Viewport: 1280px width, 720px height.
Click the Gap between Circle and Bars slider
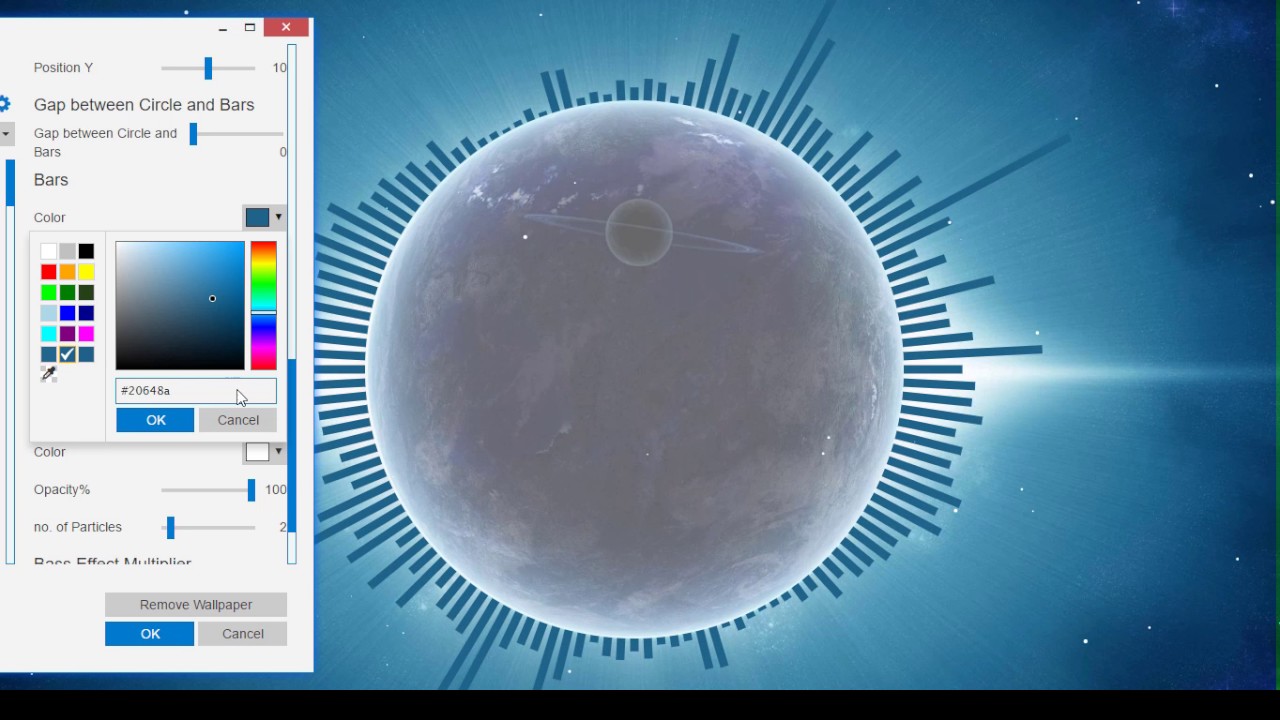pos(238,134)
